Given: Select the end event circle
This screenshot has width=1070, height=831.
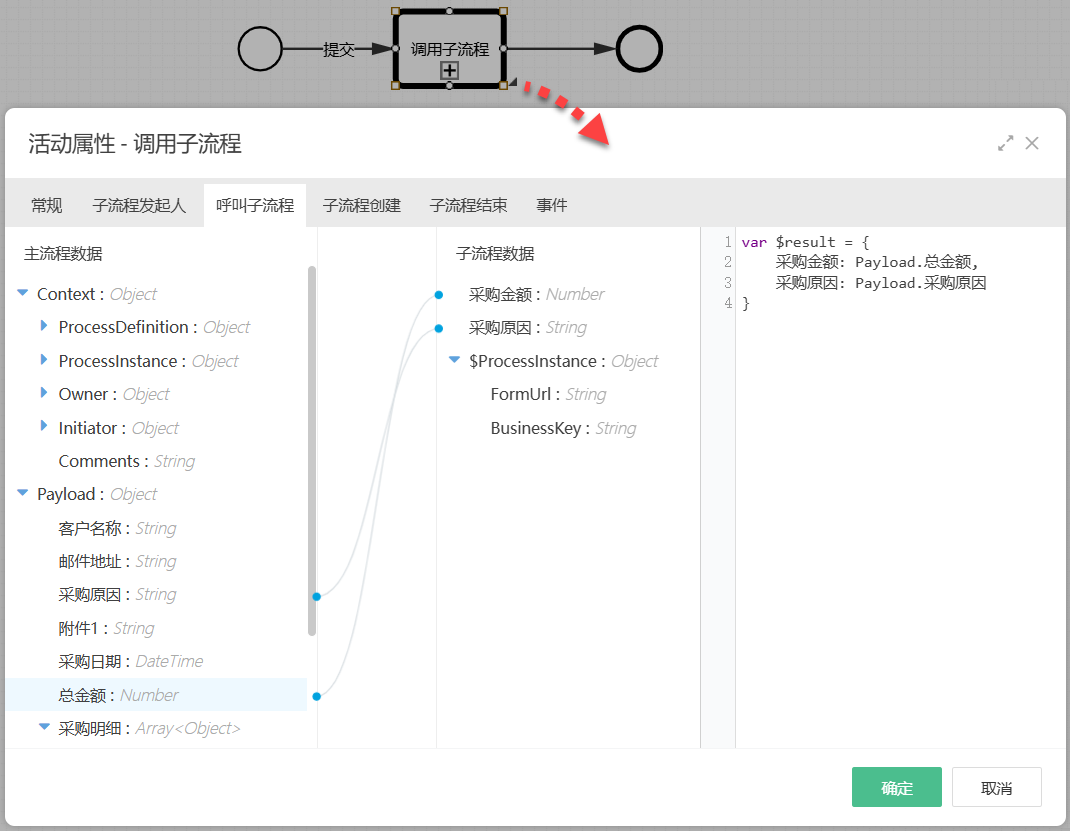Looking at the screenshot, I should [x=639, y=49].
